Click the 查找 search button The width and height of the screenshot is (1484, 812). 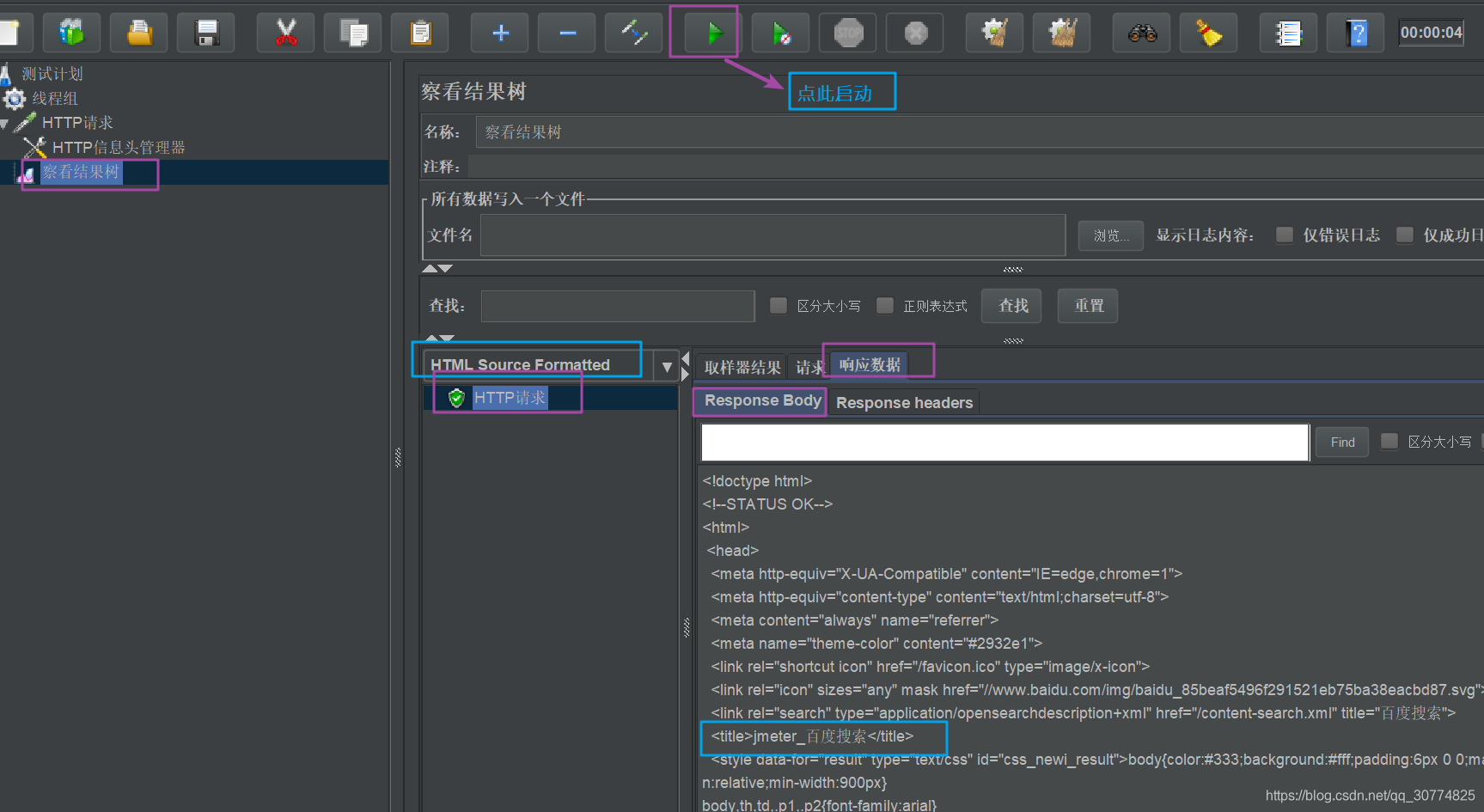tap(1012, 305)
